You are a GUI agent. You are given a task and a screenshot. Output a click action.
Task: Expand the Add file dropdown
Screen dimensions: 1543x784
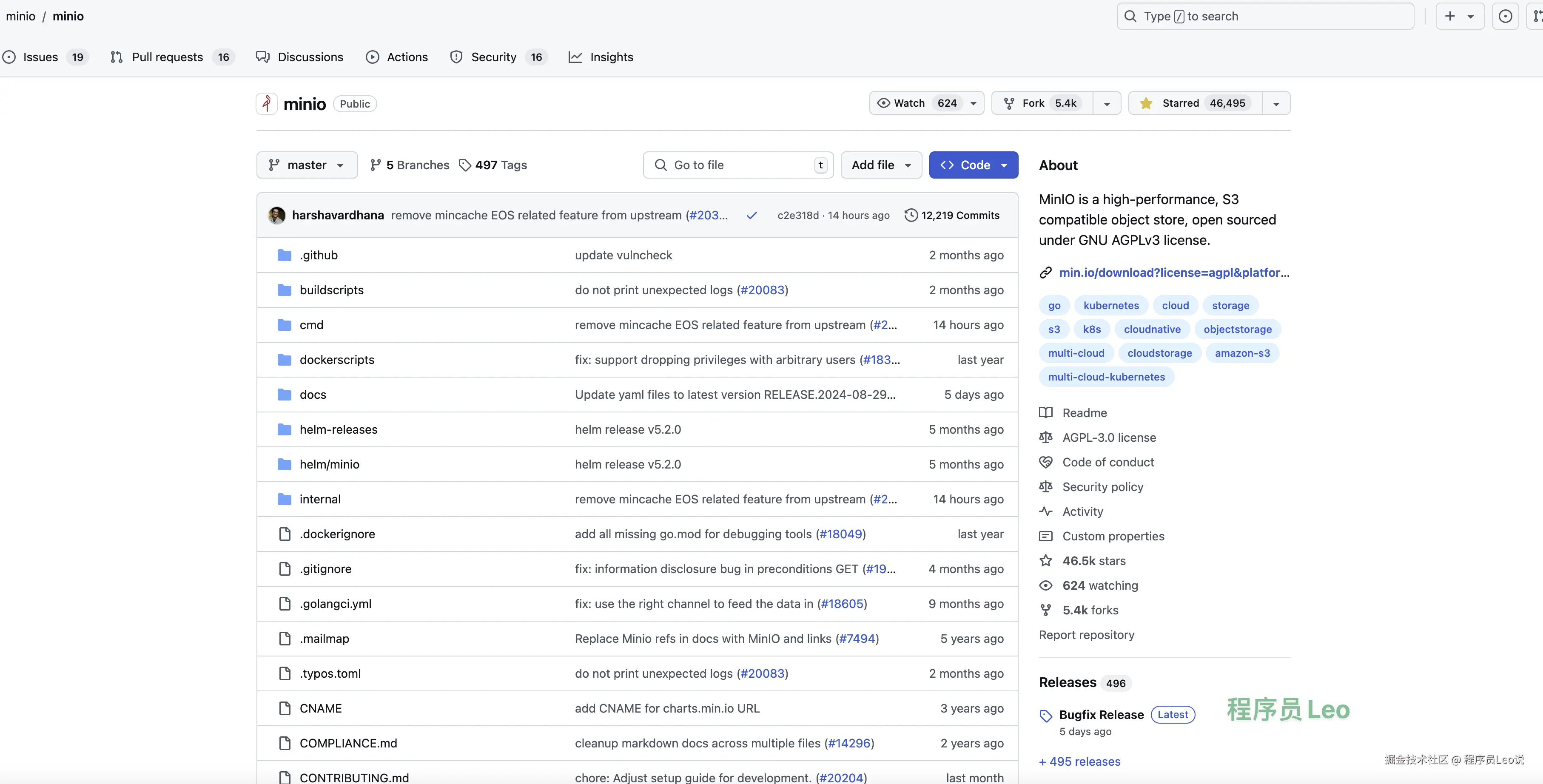(x=881, y=165)
